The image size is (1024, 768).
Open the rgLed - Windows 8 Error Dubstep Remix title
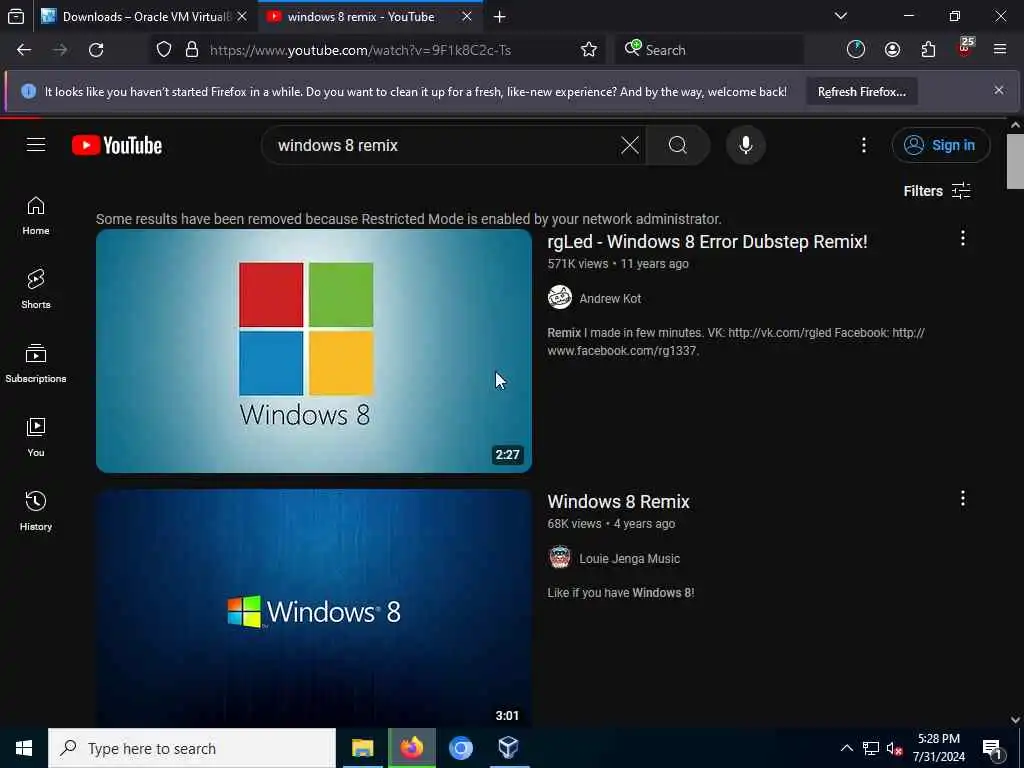(x=707, y=242)
